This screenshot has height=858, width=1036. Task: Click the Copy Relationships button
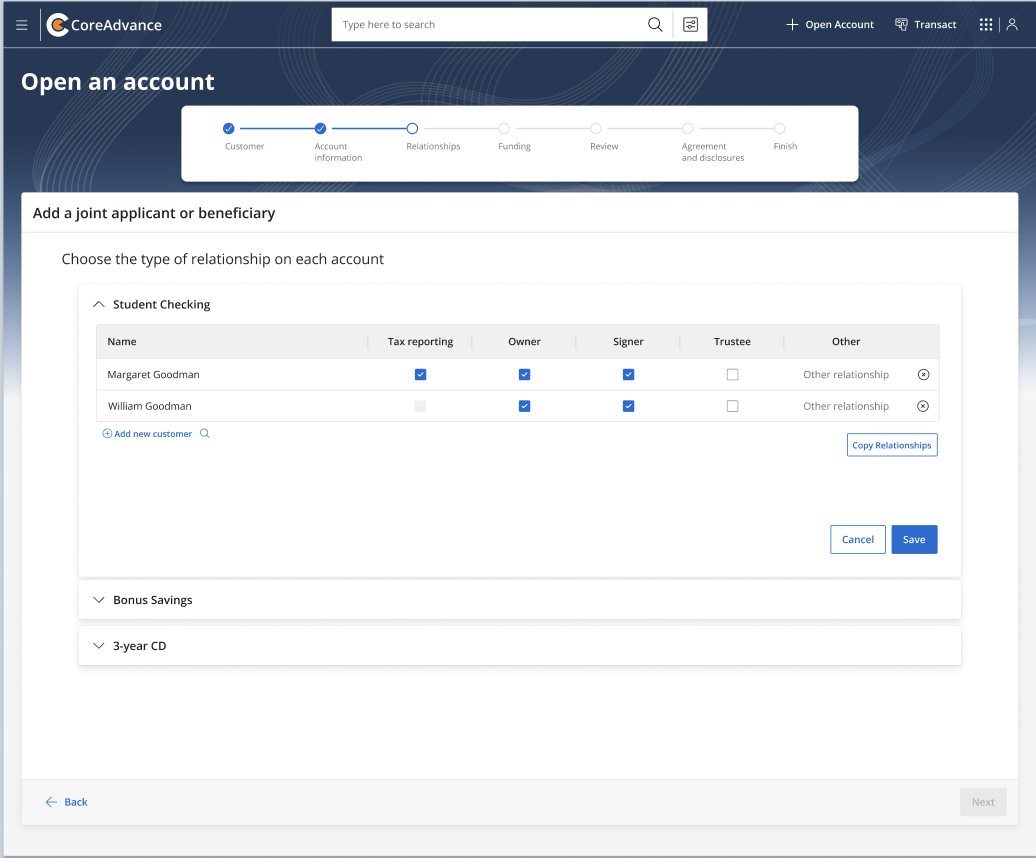892,445
